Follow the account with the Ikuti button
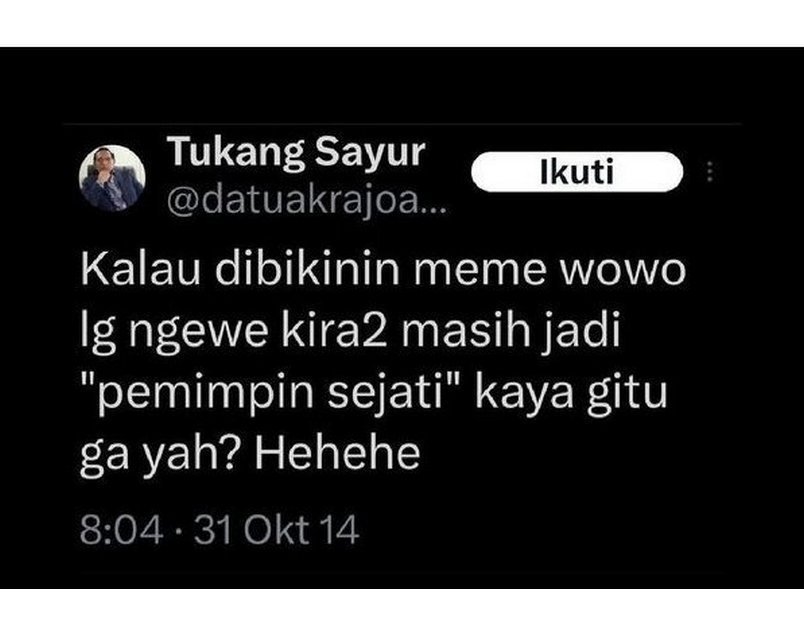This screenshot has height=632, width=804. tap(577, 172)
